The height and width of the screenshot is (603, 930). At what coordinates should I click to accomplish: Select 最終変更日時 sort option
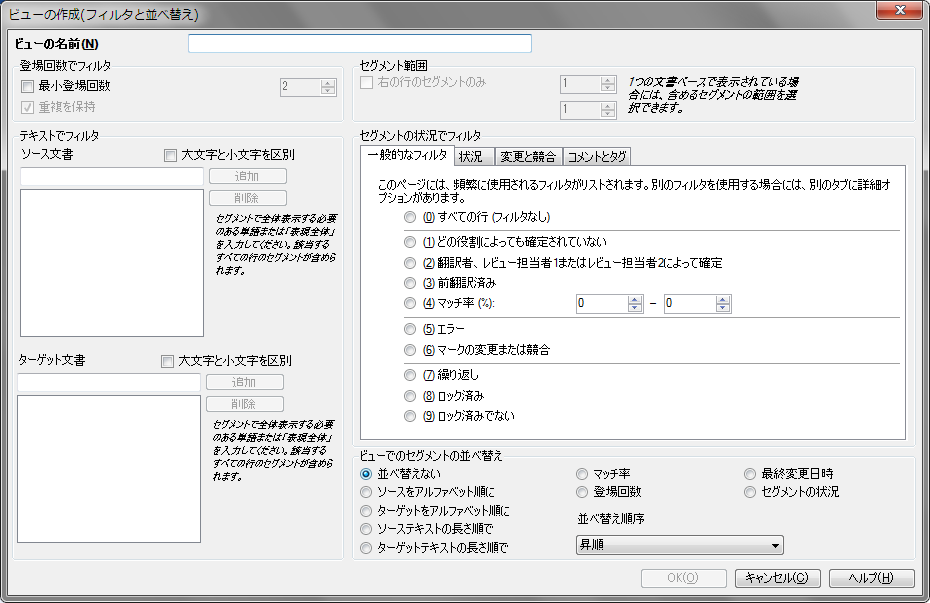click(751, 474)
